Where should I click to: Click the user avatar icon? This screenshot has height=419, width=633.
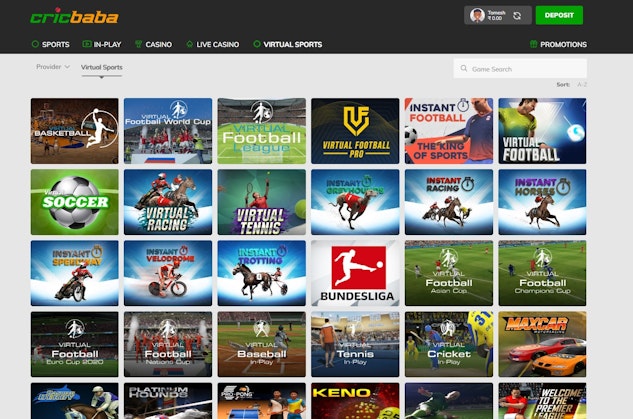(x=477, y=15)
